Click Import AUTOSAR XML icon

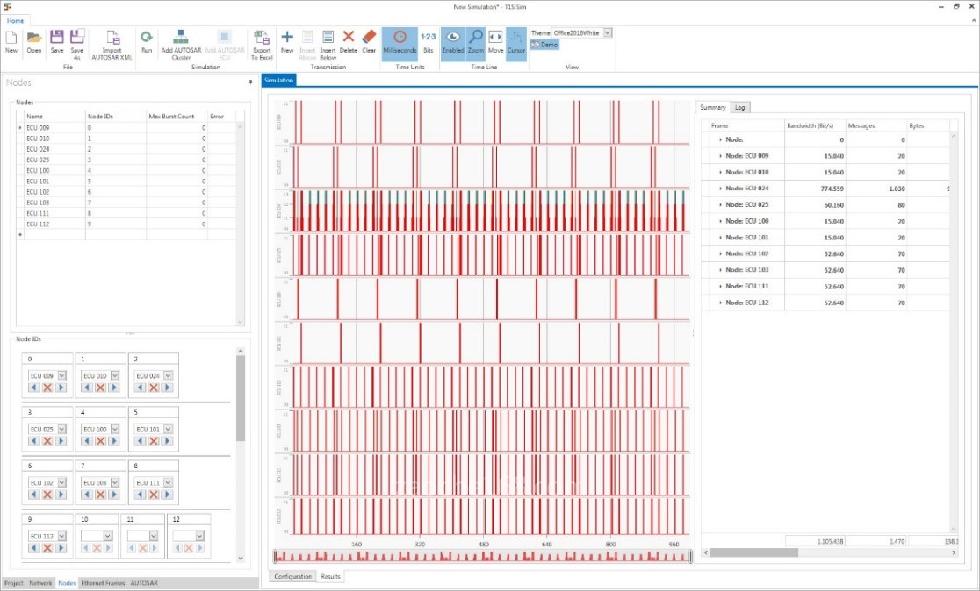[112, 40]
